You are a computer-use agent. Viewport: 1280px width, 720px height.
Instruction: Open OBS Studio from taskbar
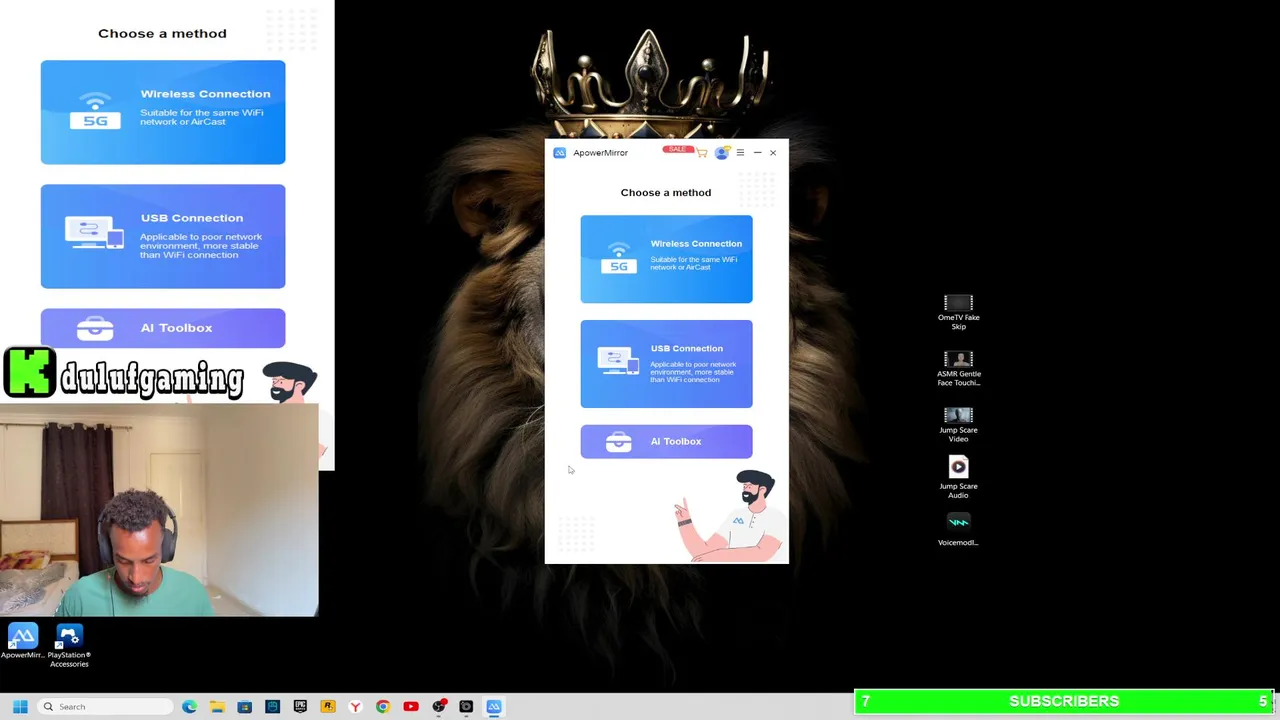tap(438, 707)
